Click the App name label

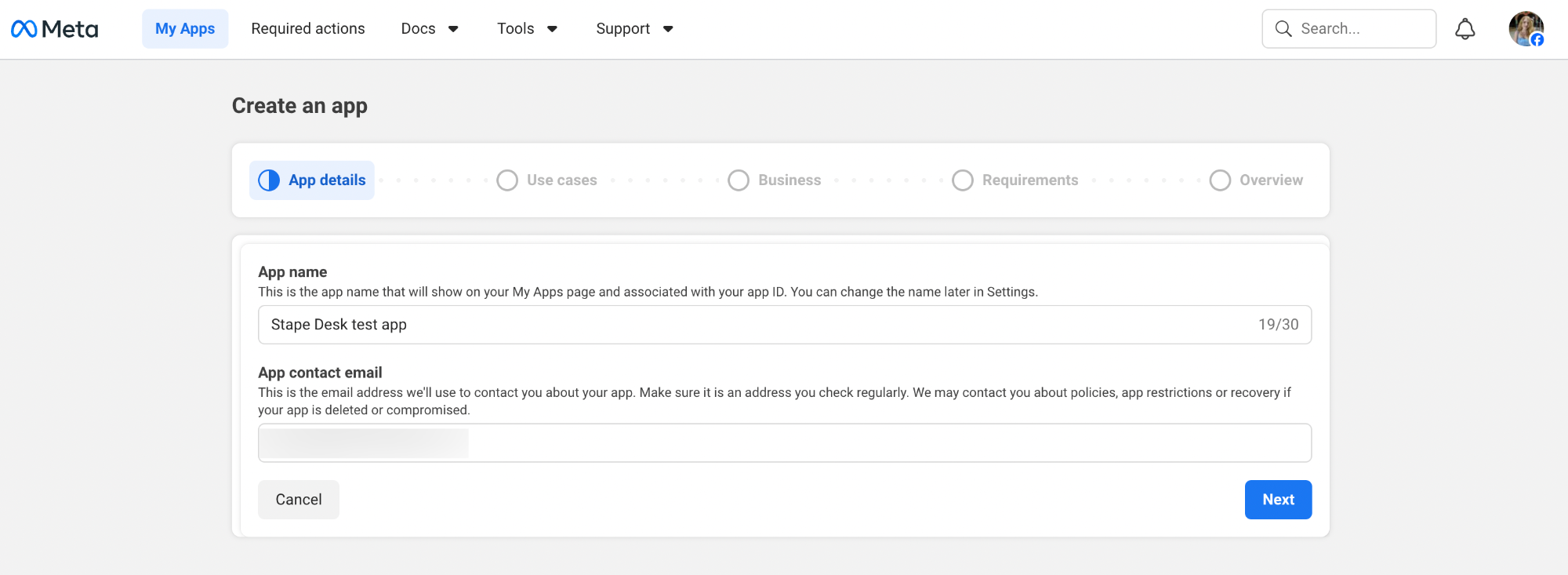[x=292, y=272]
